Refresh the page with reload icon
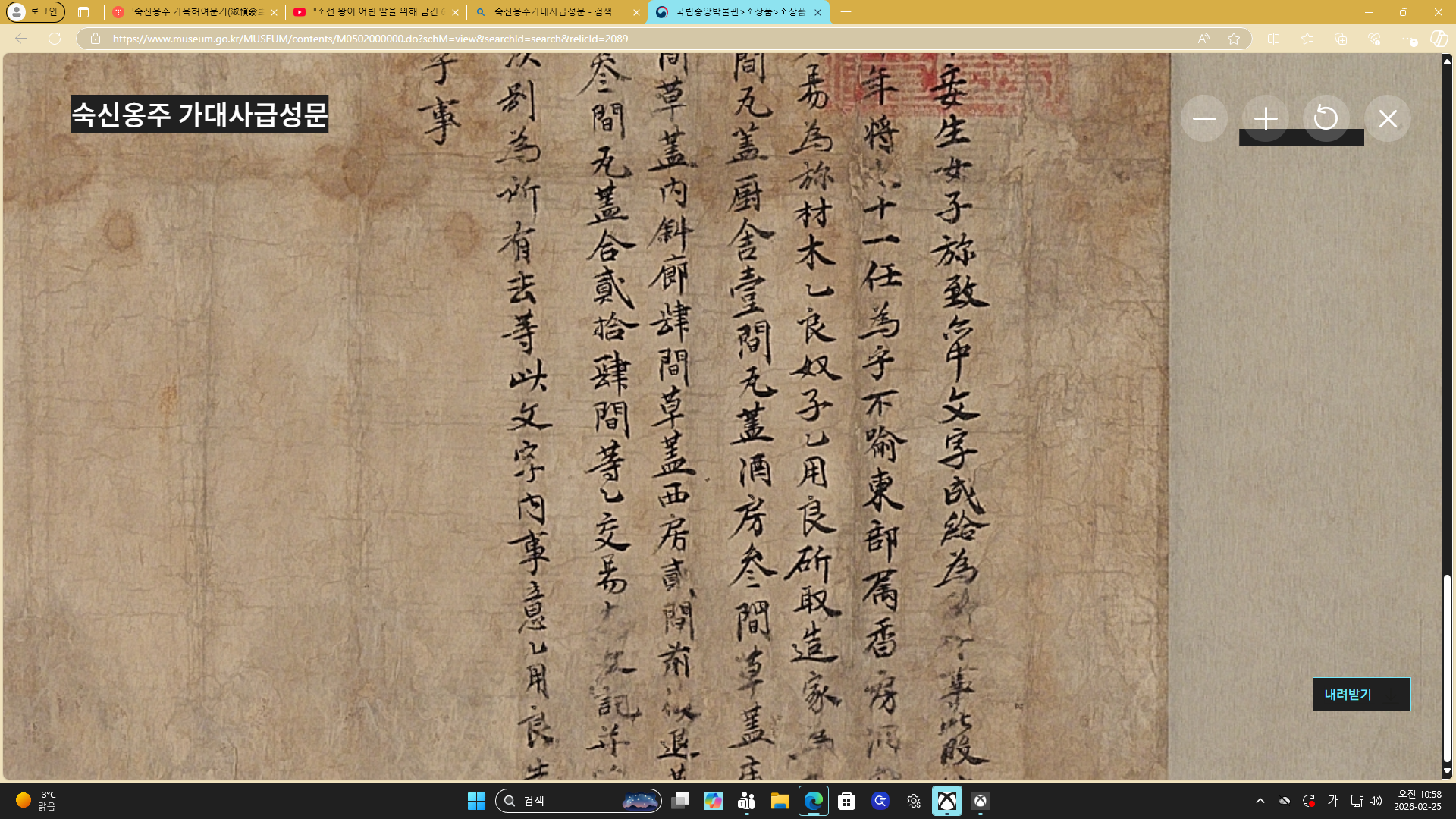The image size is (1456, 819). [55, 39]
